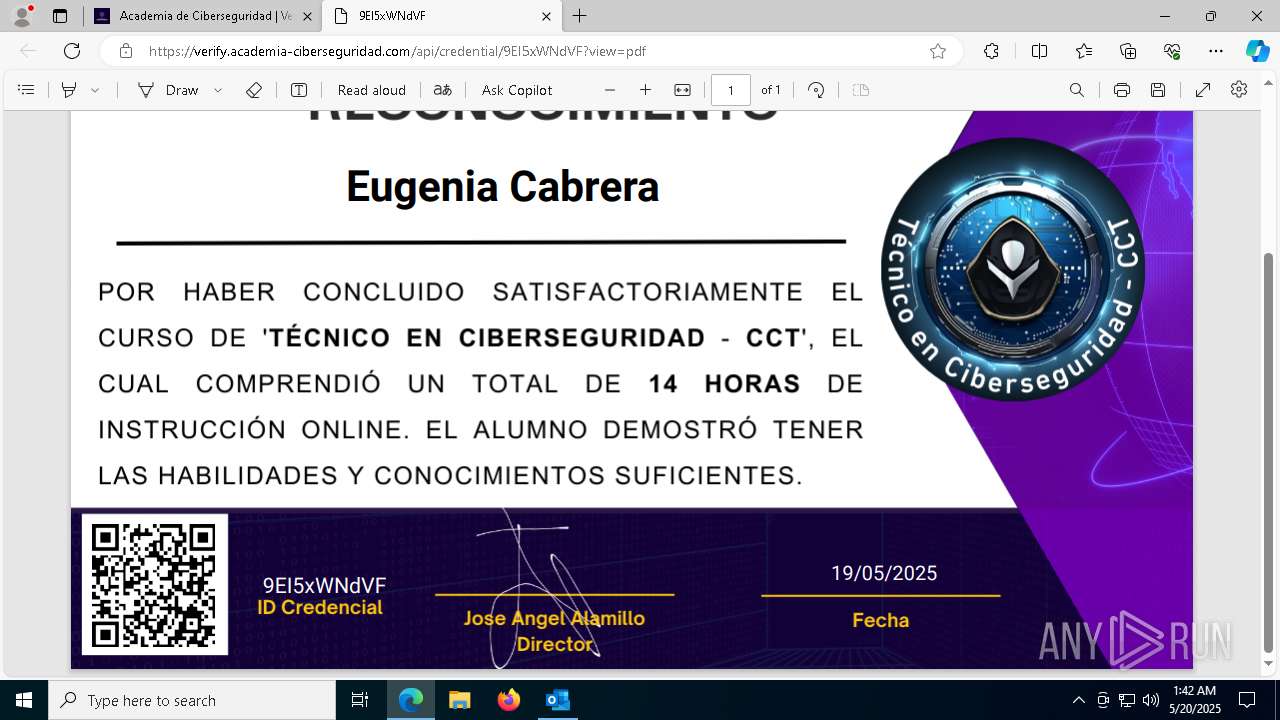Rotate the PDF page
Viewport: 1280px width, 720px height.
coord(816,90)
